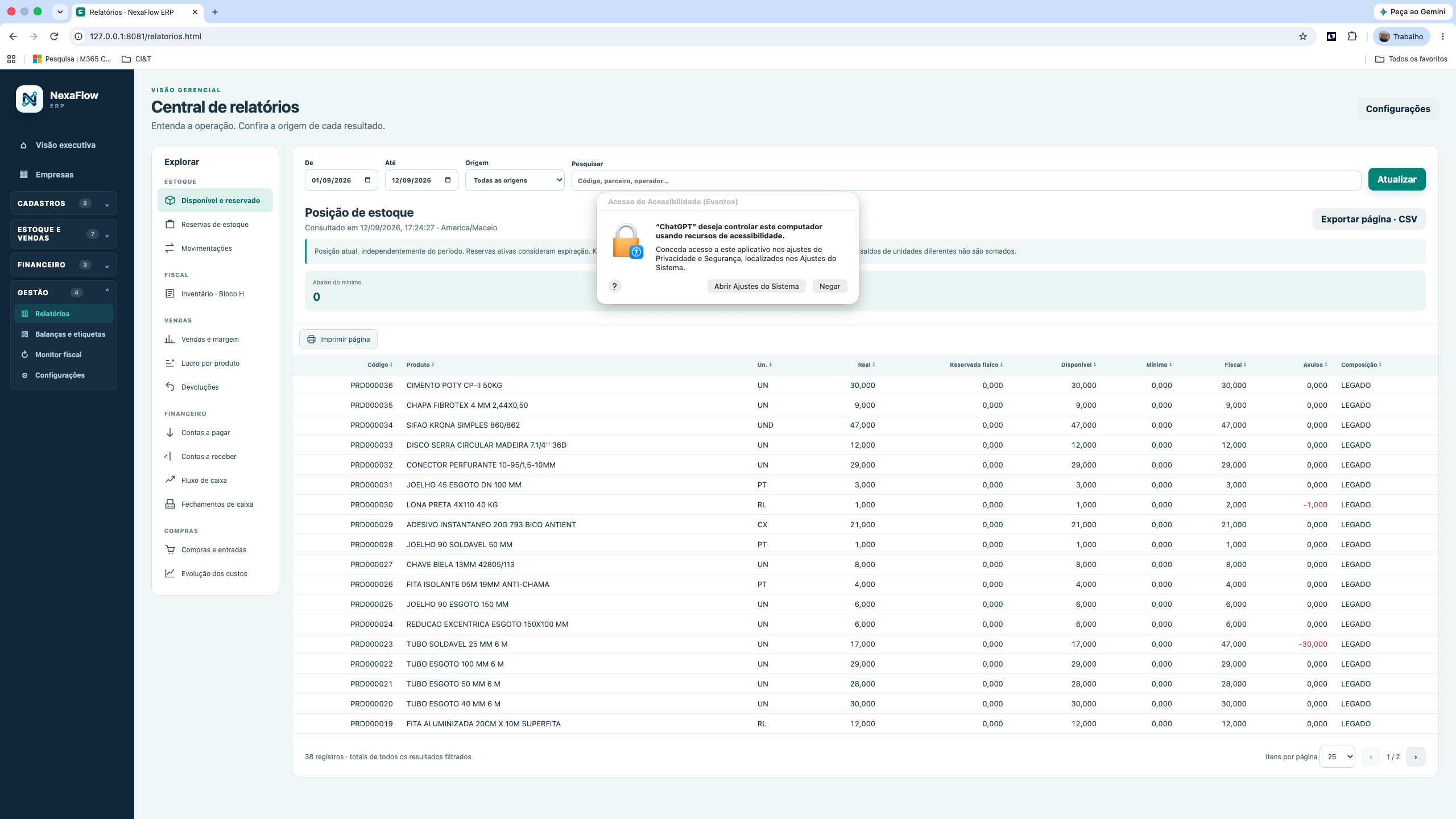
Task: Click PRD000036 code cell
Action: click(x=371, y=386)
